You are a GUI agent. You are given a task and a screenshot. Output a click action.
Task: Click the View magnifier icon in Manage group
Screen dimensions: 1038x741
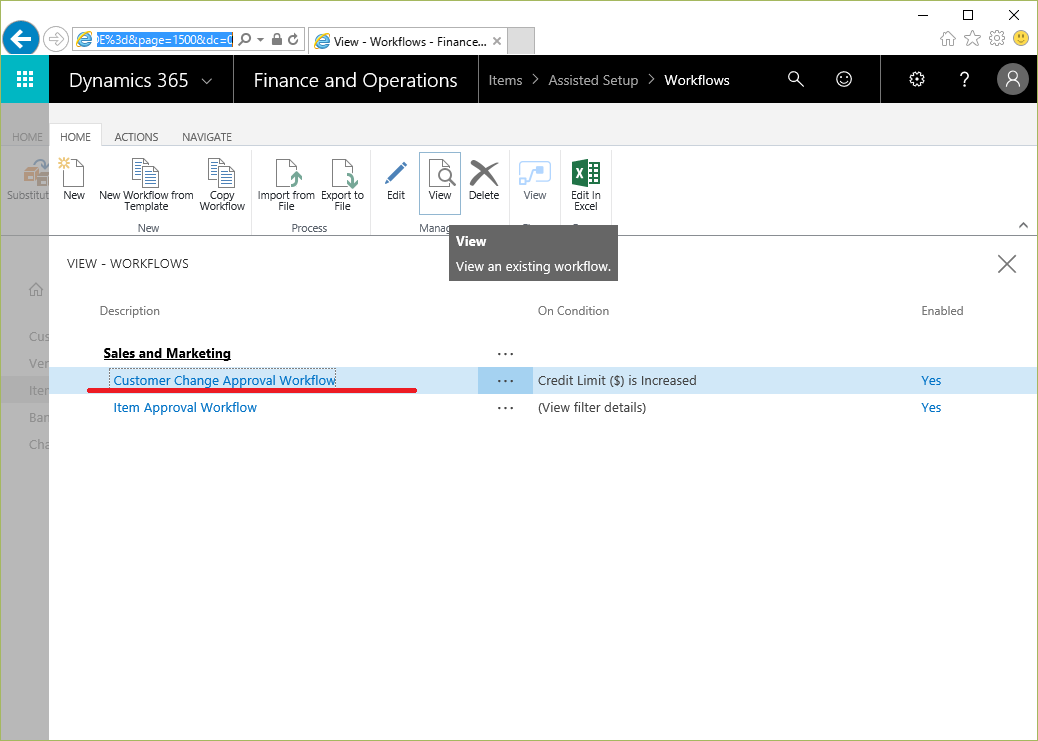pos(440,182)
